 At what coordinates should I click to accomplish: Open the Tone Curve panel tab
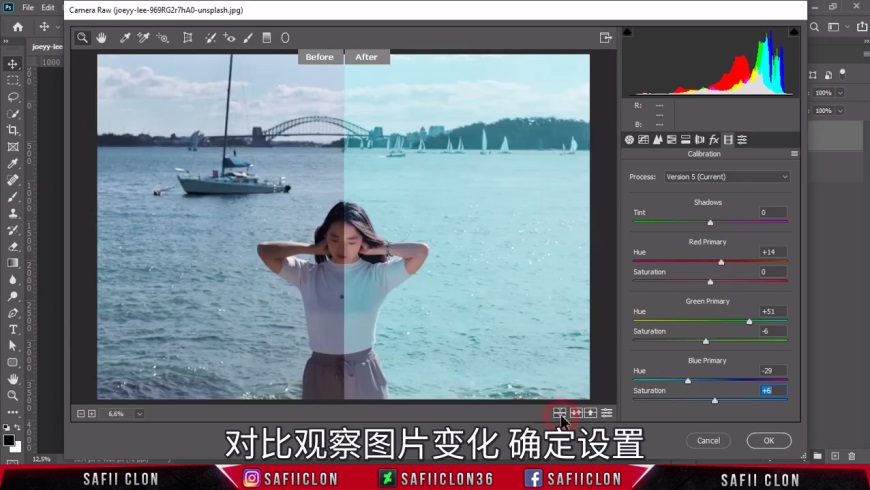point(644,140)
